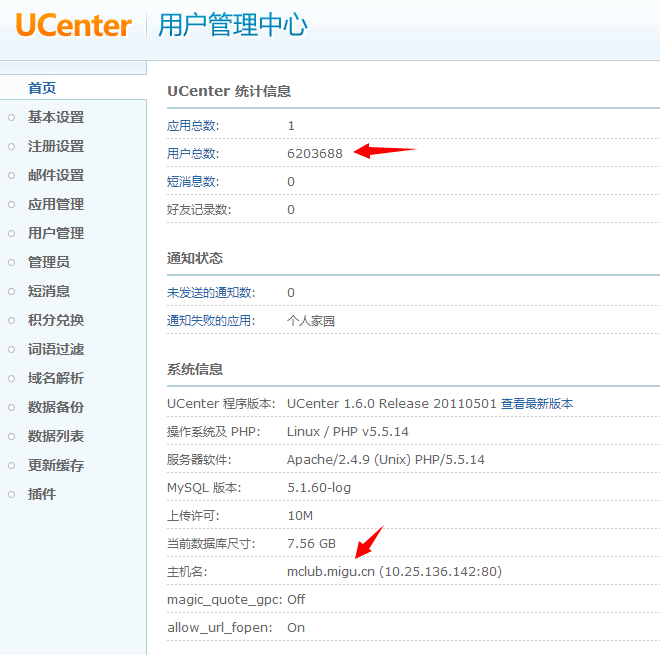Go to 注册设置 settings

pyautogui.click(x=56, y=146)
